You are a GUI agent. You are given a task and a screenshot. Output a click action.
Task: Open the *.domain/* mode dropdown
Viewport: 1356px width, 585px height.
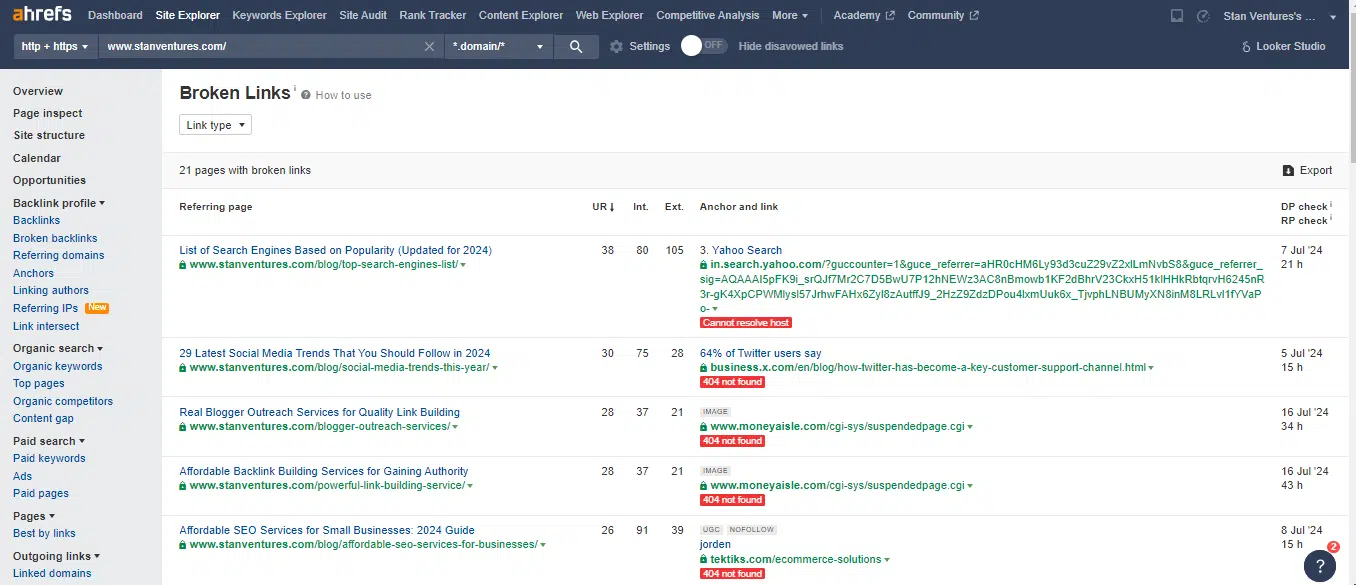pyautogui.click(x=498, y=47)
